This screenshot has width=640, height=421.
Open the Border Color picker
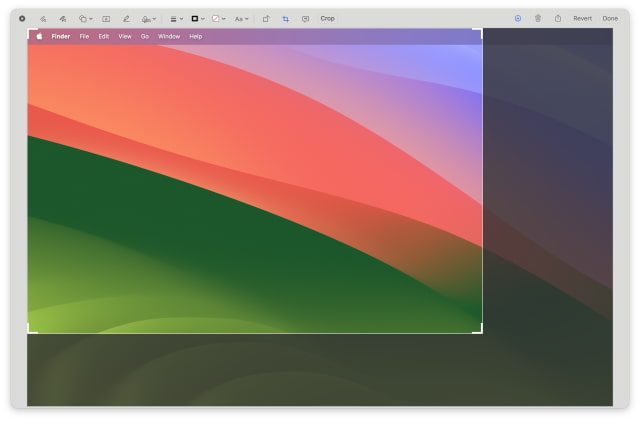(197, 18)
